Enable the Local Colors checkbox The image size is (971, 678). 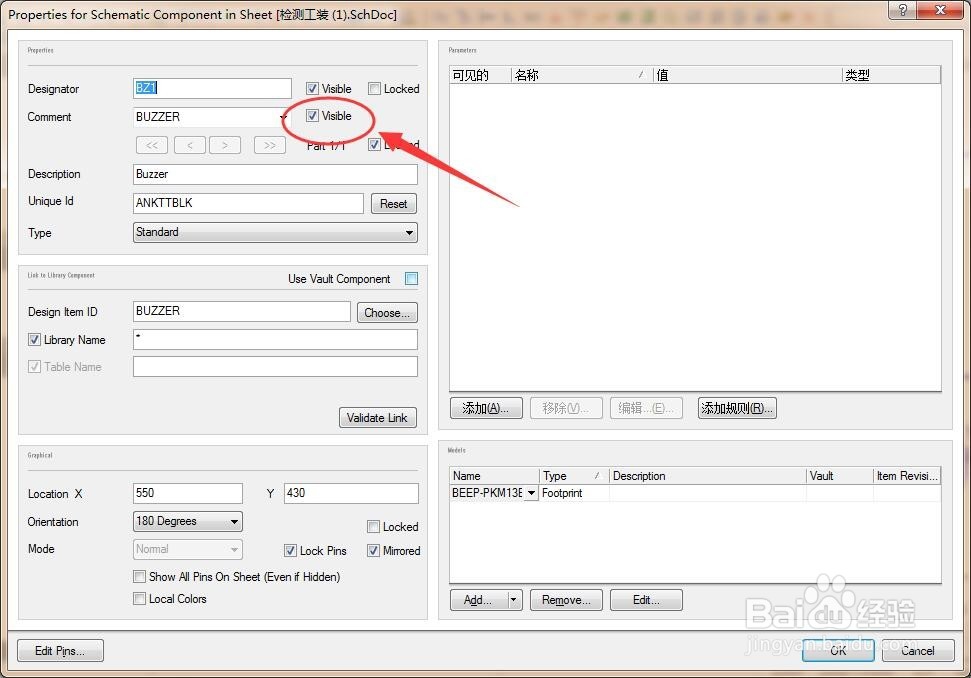(139, 599)
